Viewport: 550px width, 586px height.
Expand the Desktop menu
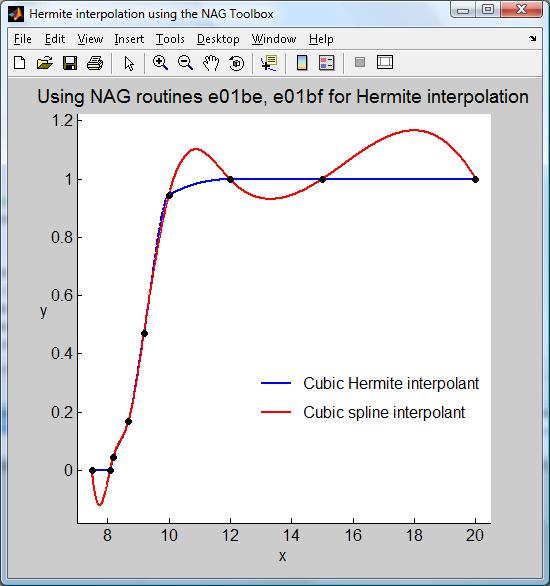(x=218, y=39)
